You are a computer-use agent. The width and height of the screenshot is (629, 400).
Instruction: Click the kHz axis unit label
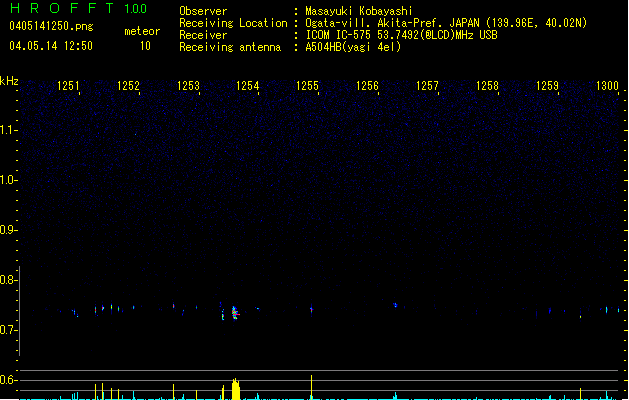(x=9, y=81)
